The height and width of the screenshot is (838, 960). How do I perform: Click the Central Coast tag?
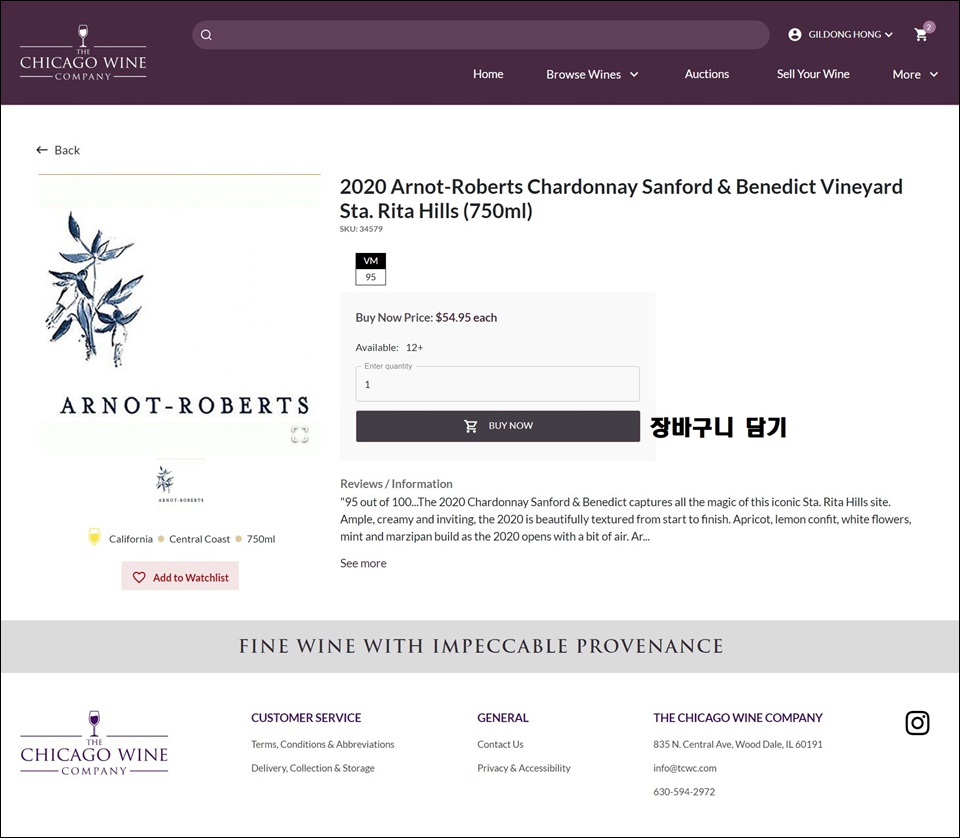pyautogui.click(x=200, y=539)
